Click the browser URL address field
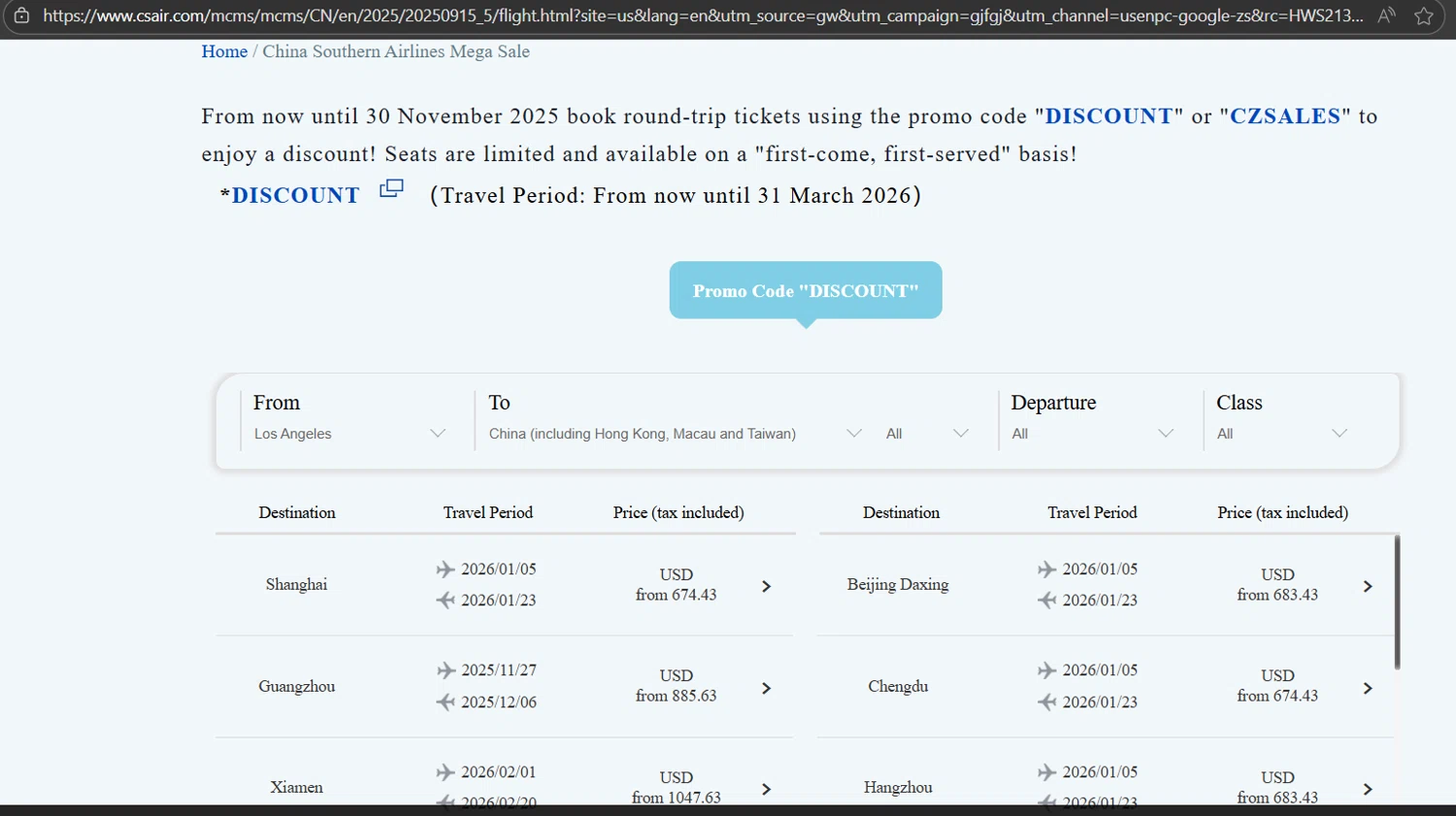The height and width of the screenshot is (816, 1456). (703, 16)
